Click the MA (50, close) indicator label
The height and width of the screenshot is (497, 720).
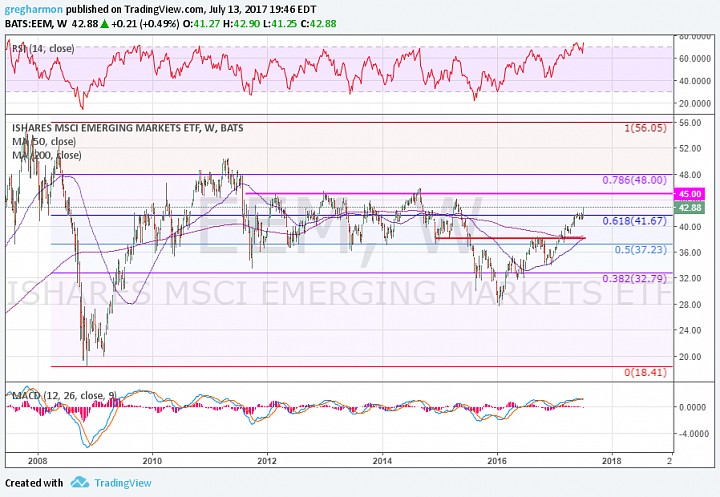44,141
